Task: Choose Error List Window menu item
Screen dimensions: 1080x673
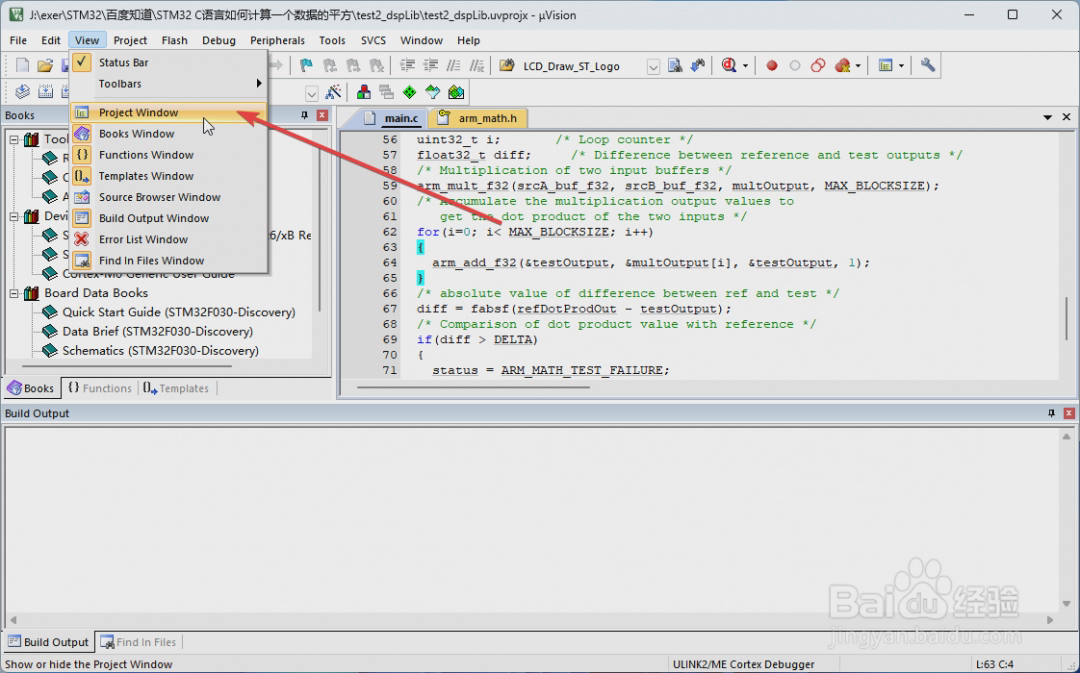Action: pyautogui.click(x=167, y=240)
